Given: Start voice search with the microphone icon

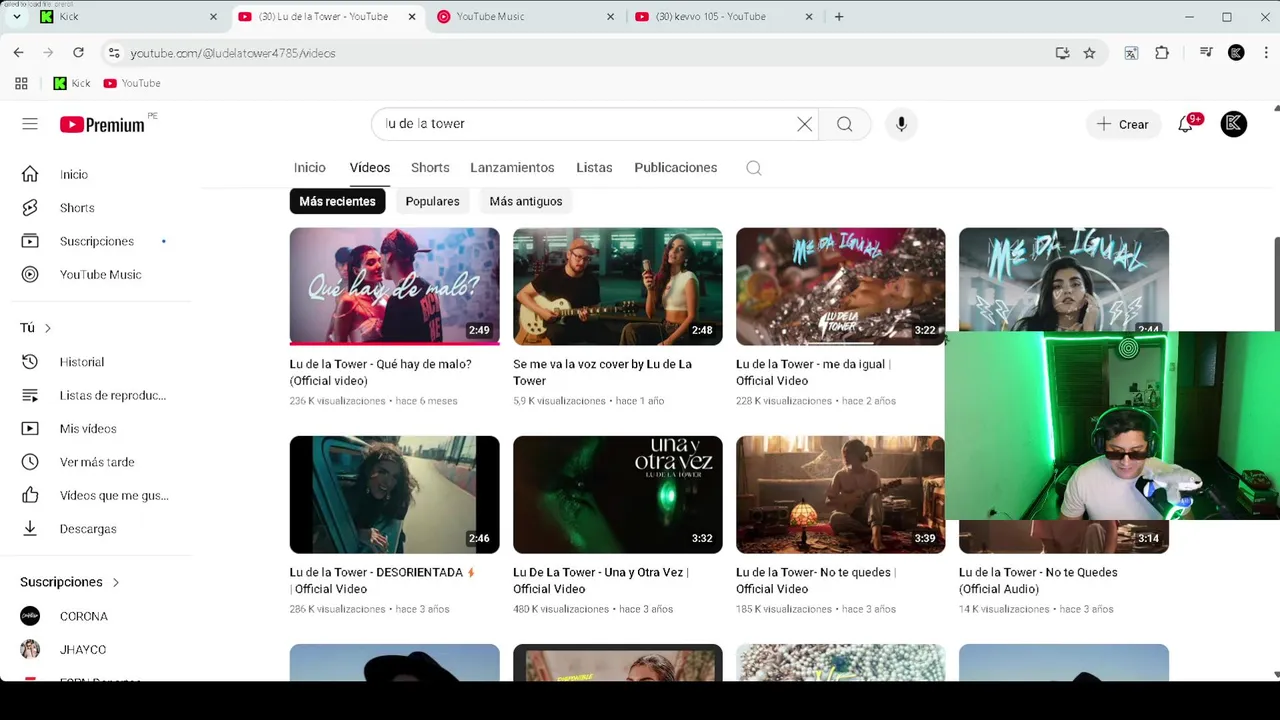Looking at the screenshot, I should point(901,124).
